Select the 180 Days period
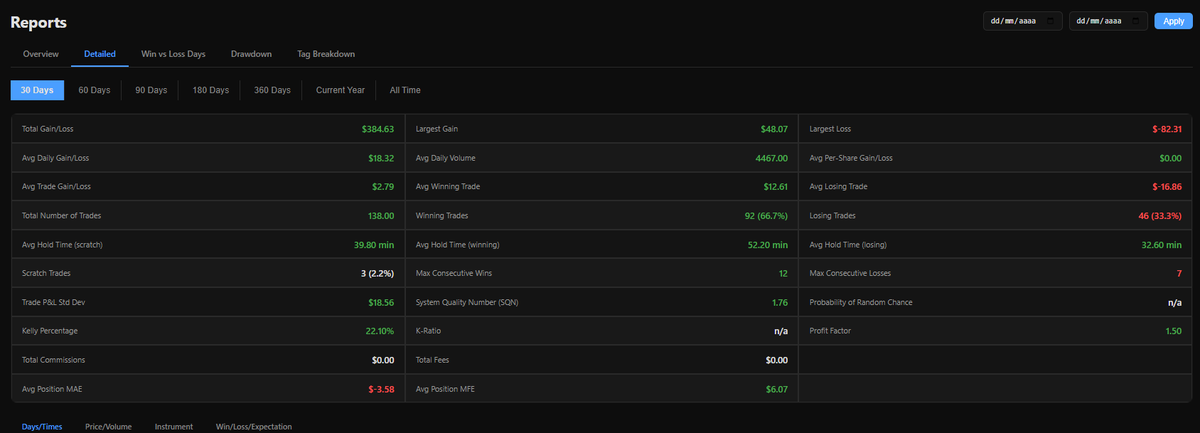1200x433 pixels. pyautogui.click(x=211, y=90)
